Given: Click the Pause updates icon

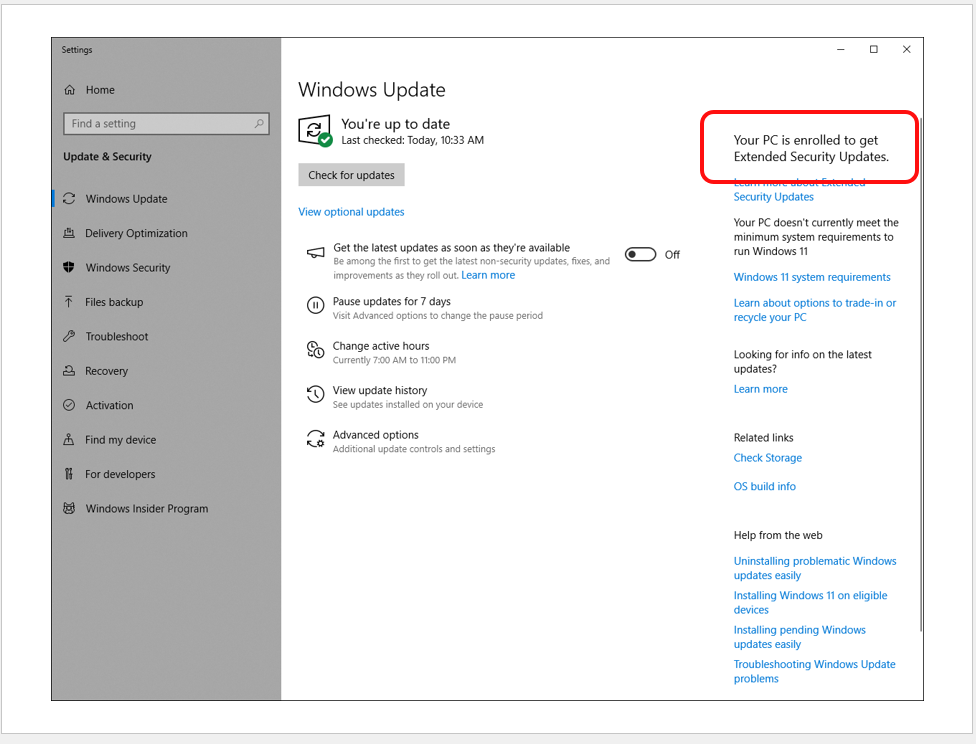Looking at the screenshot, I should (314, 304).
